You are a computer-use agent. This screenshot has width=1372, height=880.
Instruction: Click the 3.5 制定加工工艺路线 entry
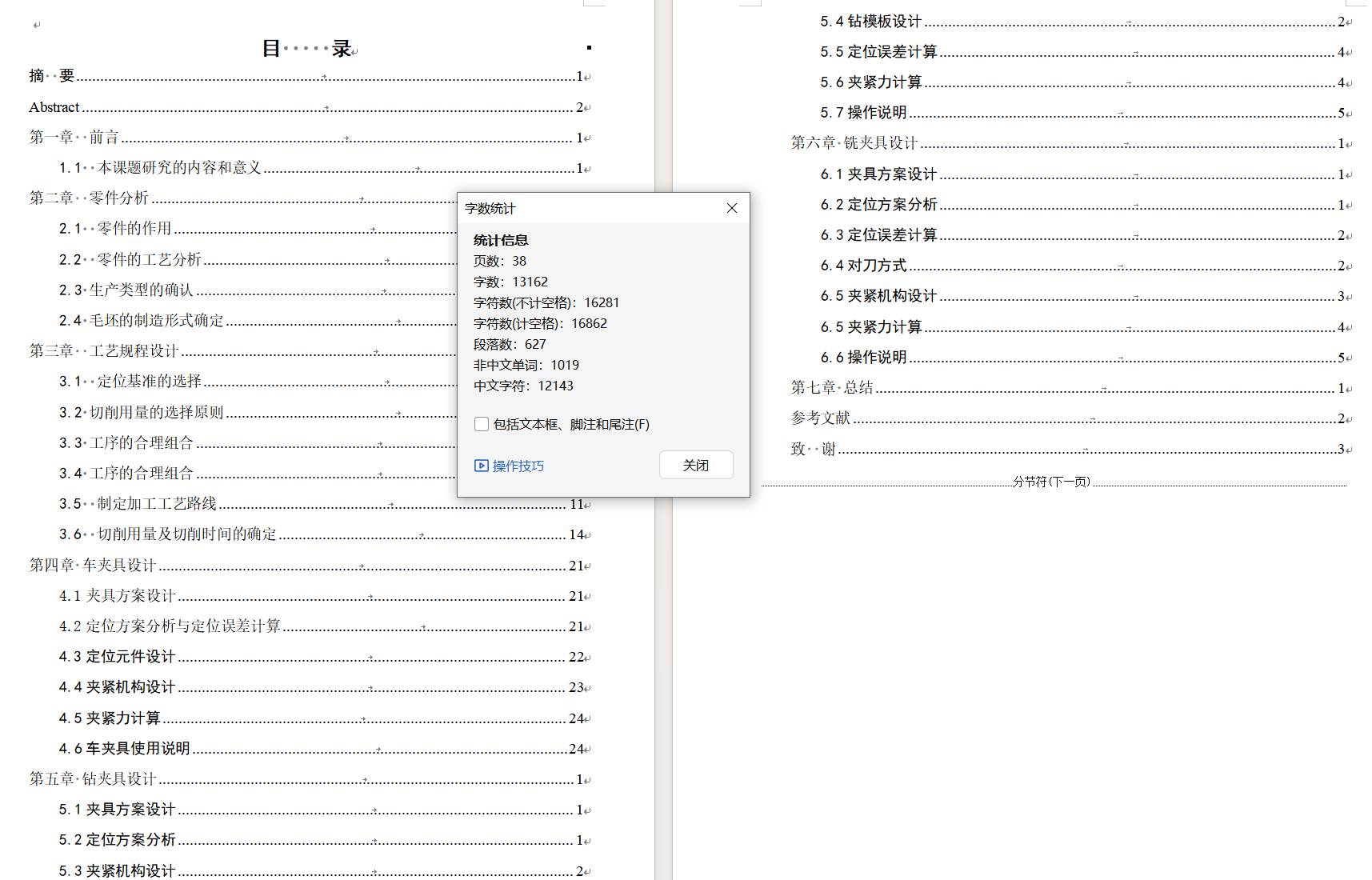coord(324,503)
